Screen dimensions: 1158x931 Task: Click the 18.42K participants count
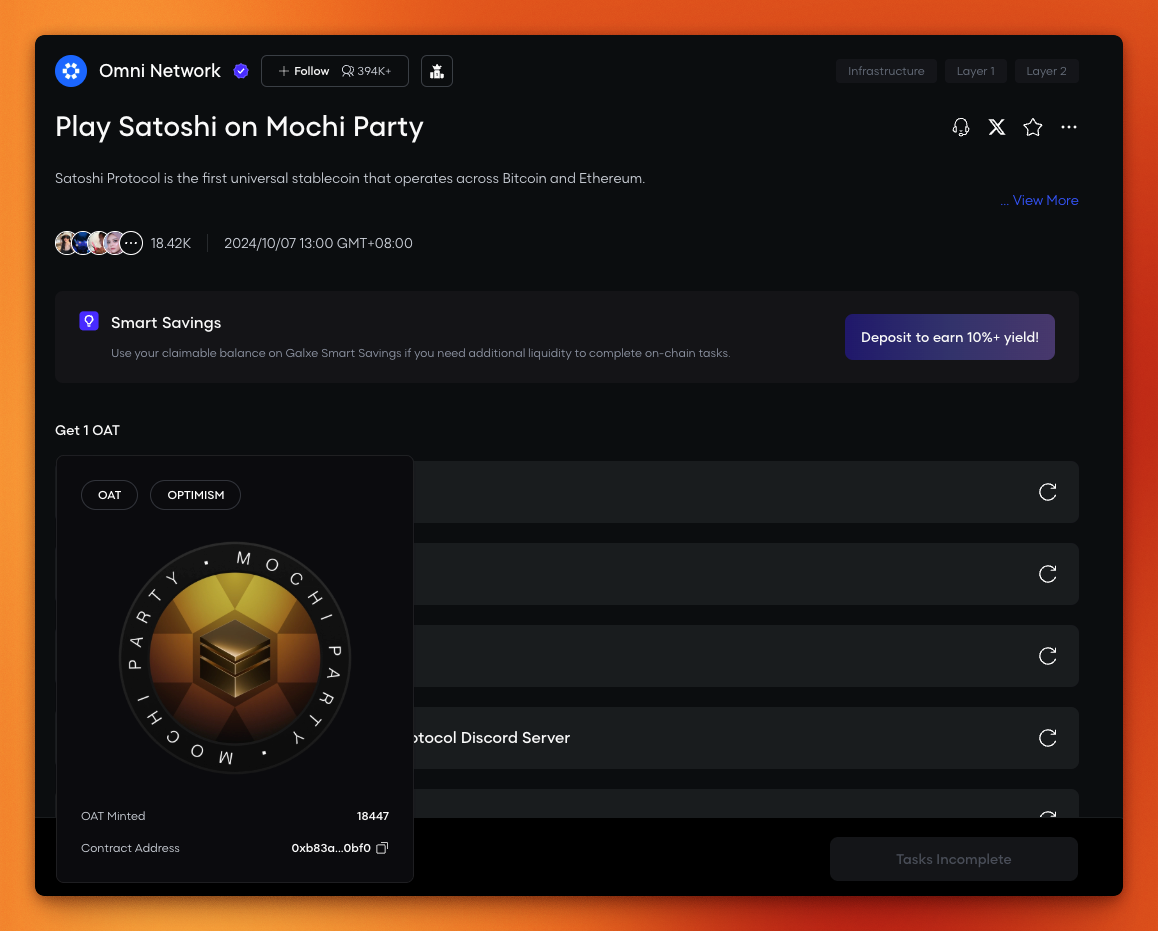point(171,243)
